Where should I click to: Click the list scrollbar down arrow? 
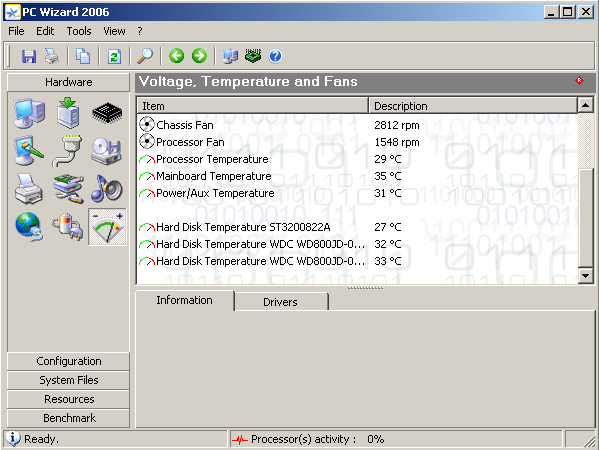(x=585, y=275)
